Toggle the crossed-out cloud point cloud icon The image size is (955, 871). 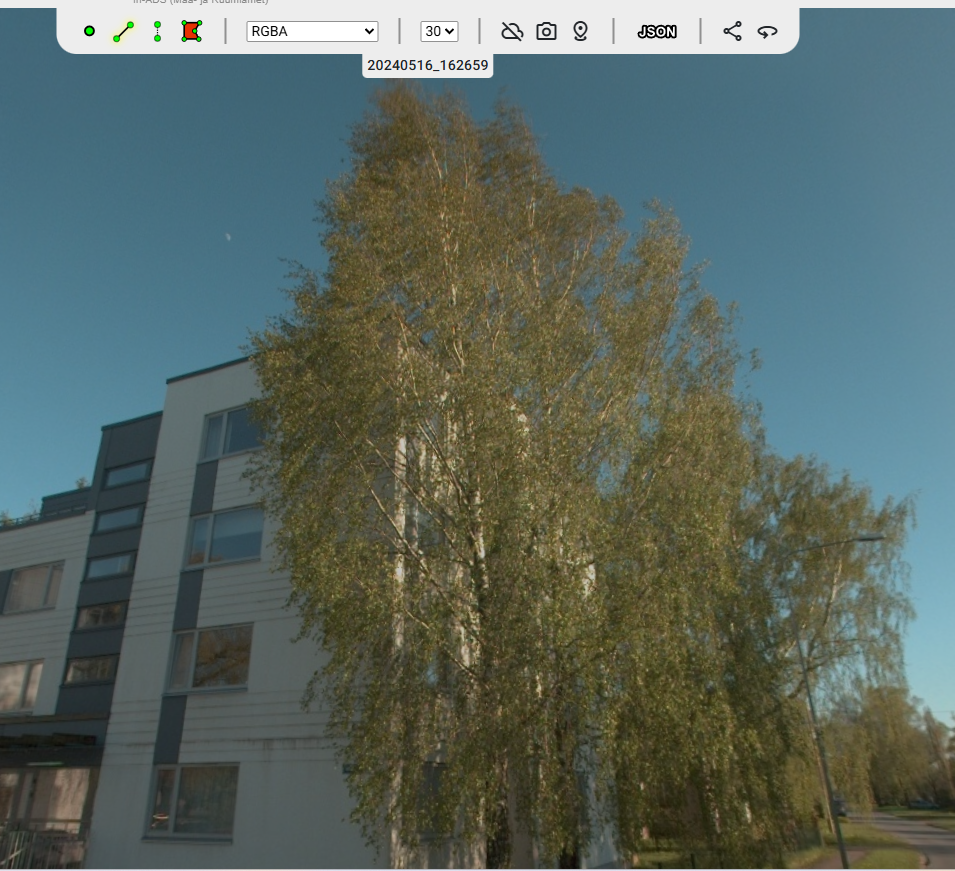(512, 31)
